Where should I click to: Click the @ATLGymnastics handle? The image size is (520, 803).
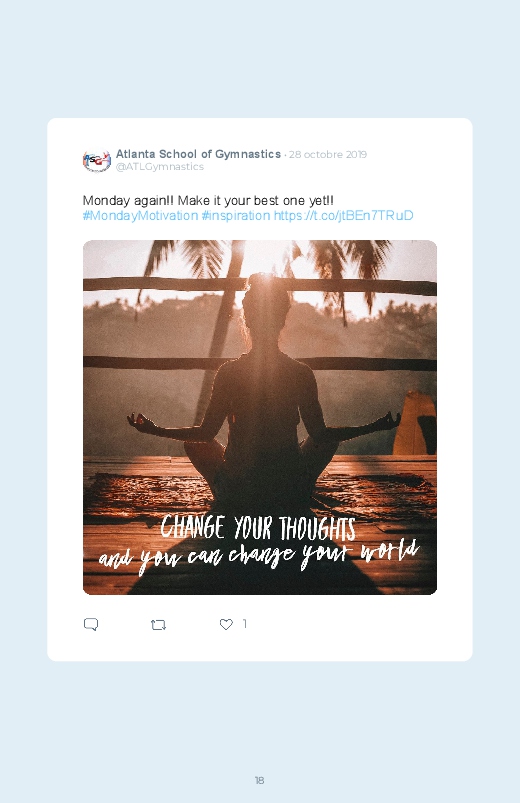tap(160, 166)
